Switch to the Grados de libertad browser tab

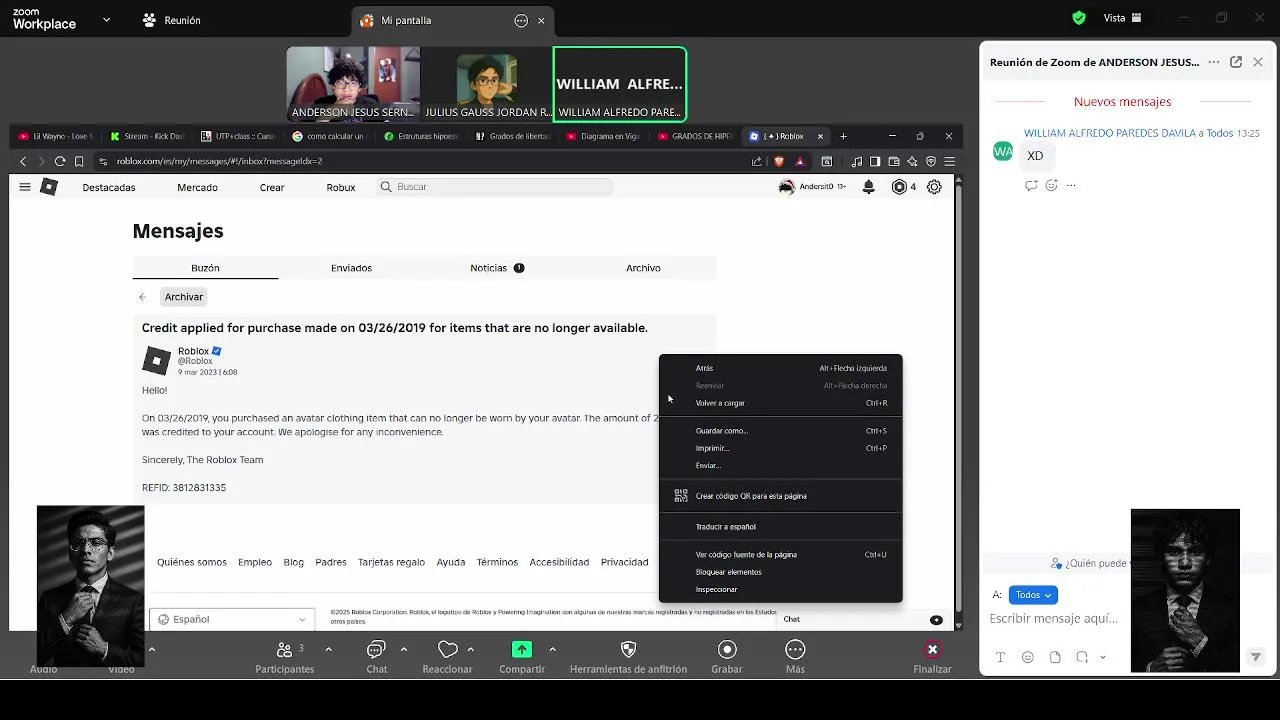point(514,136)
